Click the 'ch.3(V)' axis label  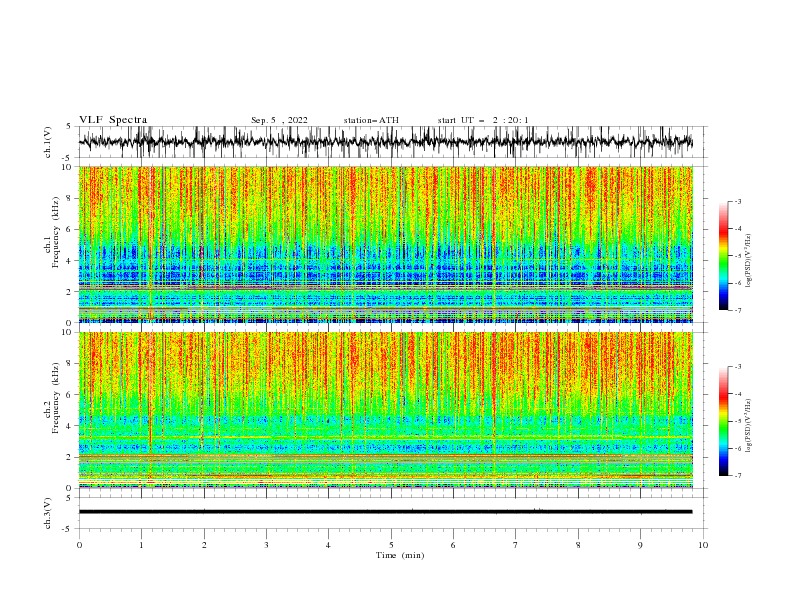(x=48, y=513)
